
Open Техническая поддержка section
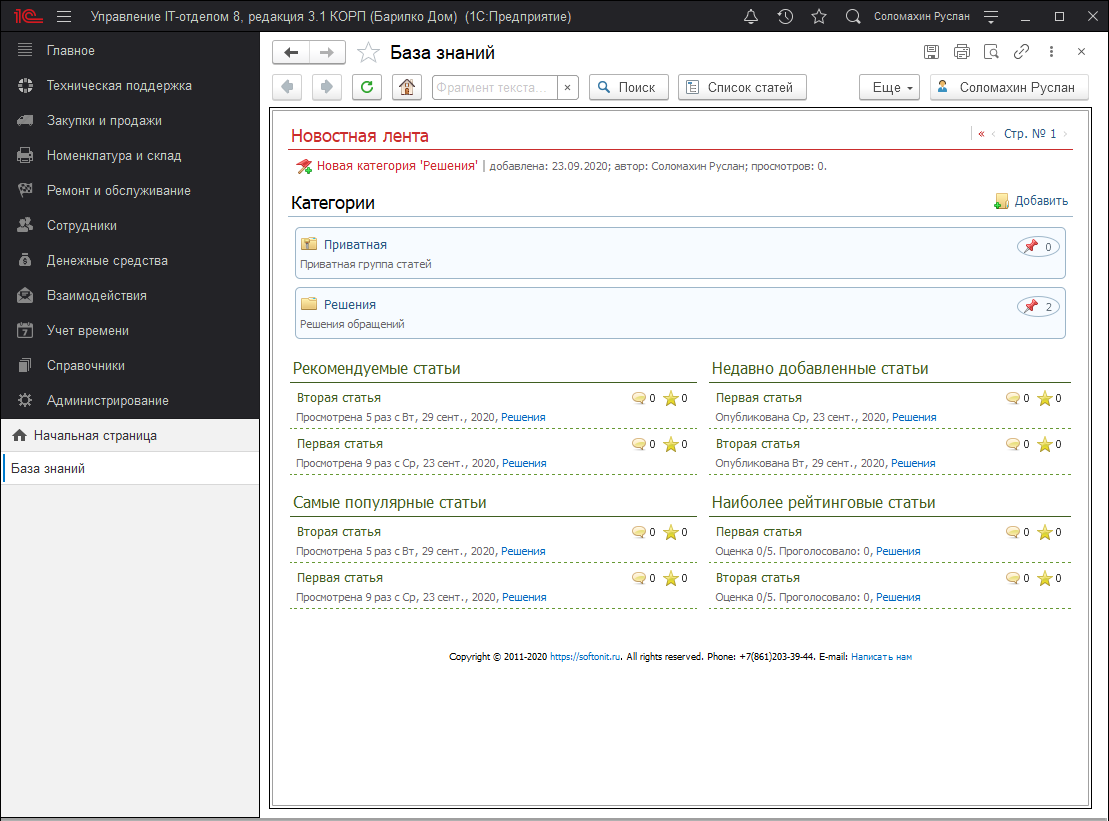pyautogui.click(x=118, y=86)
